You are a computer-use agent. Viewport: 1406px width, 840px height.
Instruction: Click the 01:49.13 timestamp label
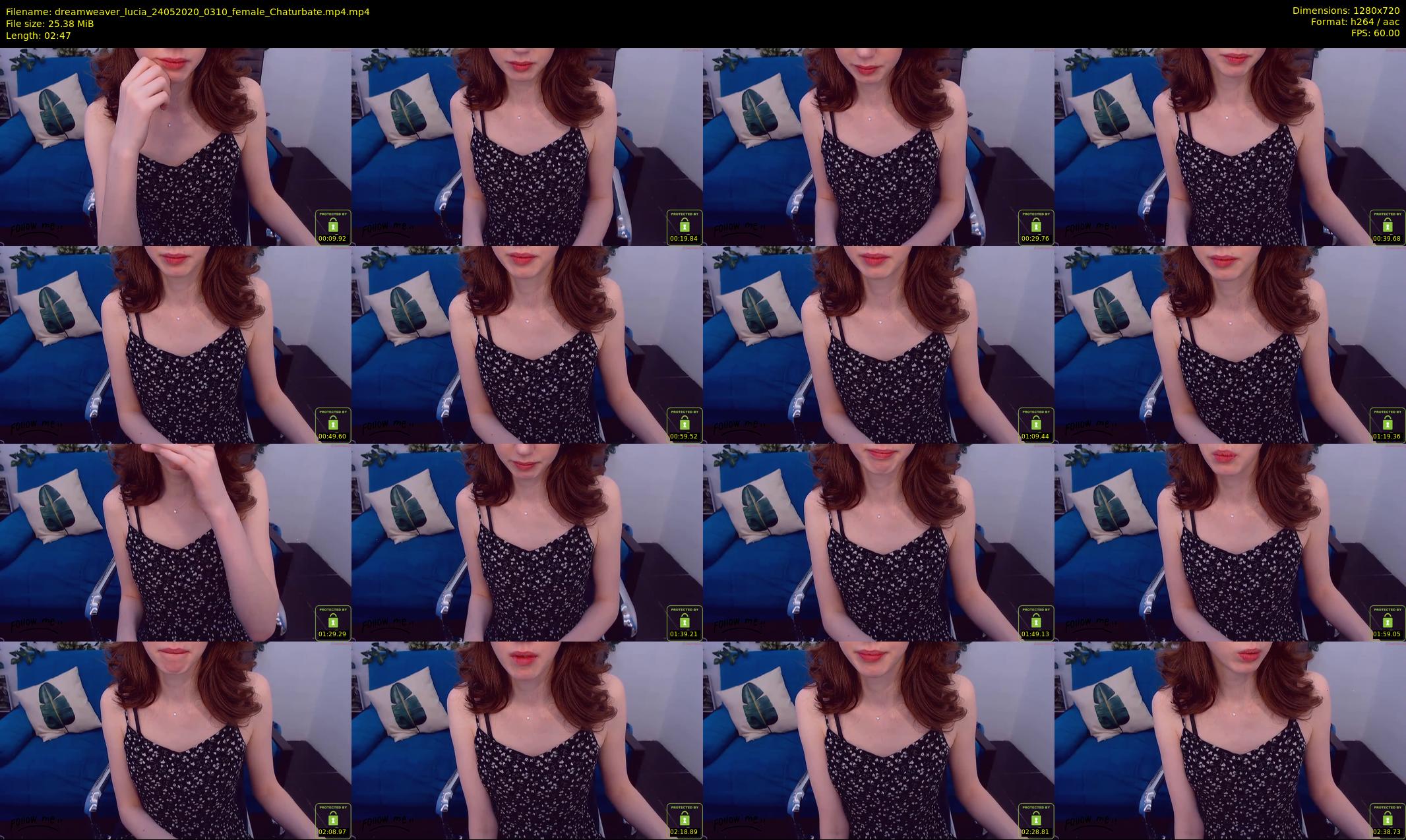1035,634
